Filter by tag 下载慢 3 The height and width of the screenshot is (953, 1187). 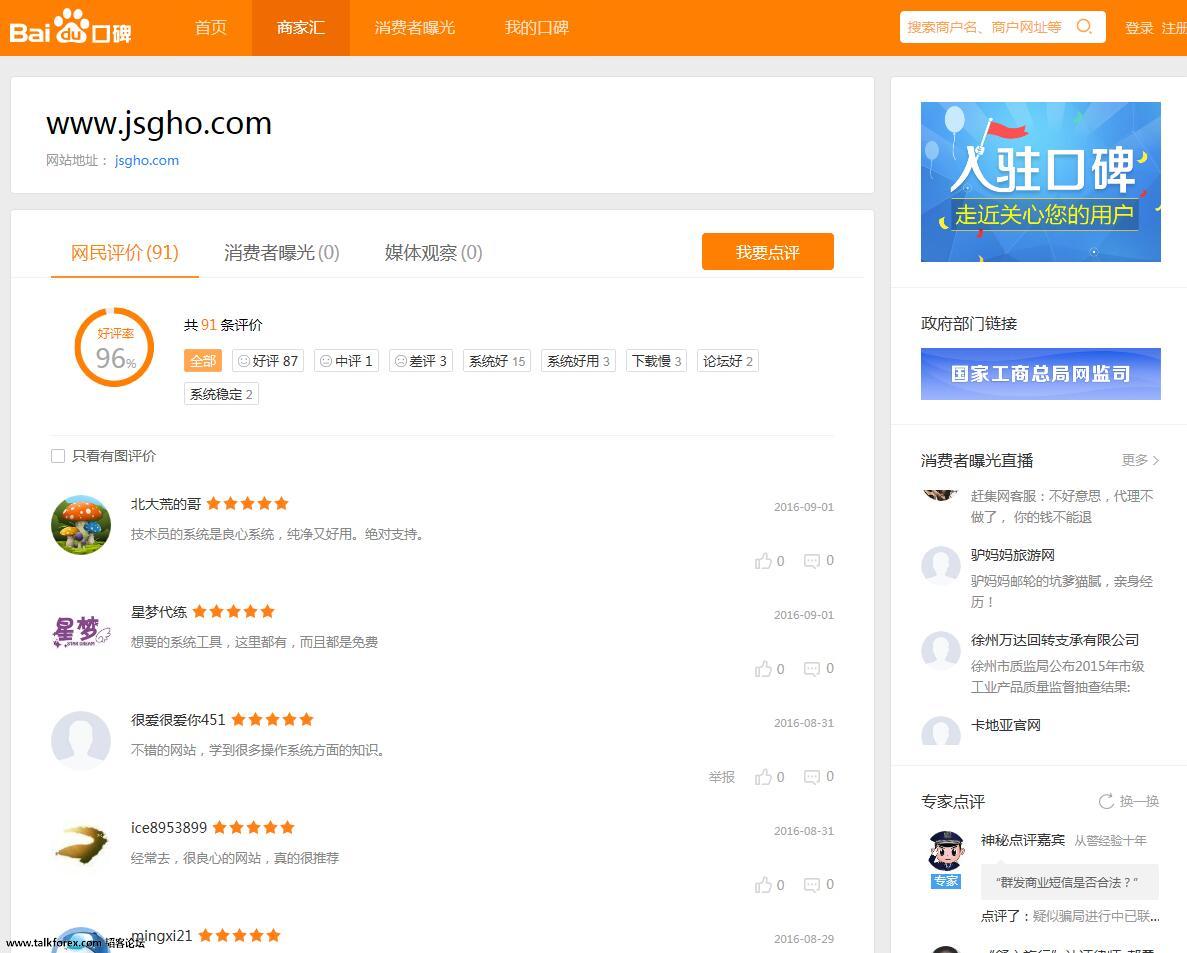pos(656,361)
